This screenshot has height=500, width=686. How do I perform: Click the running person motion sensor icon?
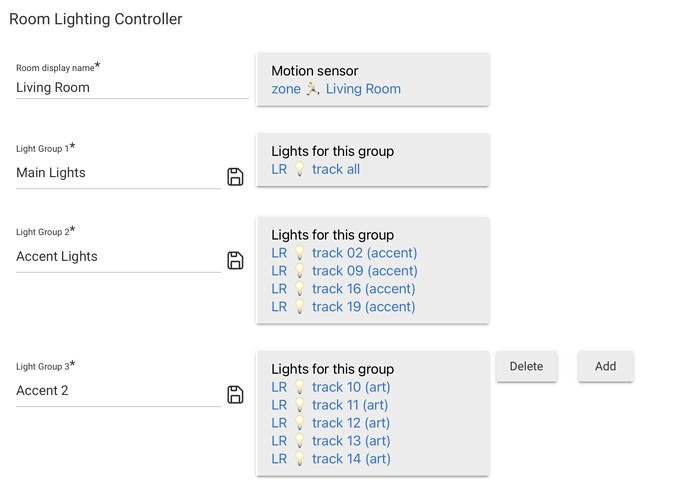coord(313,89)
